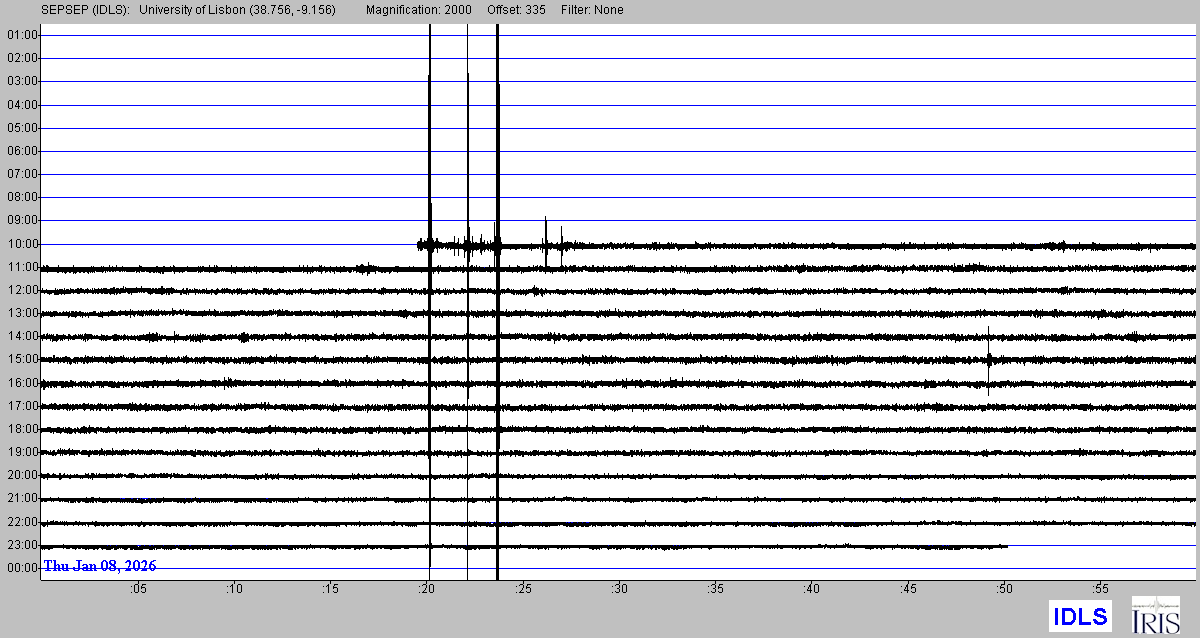Click the :20 minute axis marker
This screenshot has width=1200, height=638.
click(x=426, y=590)
